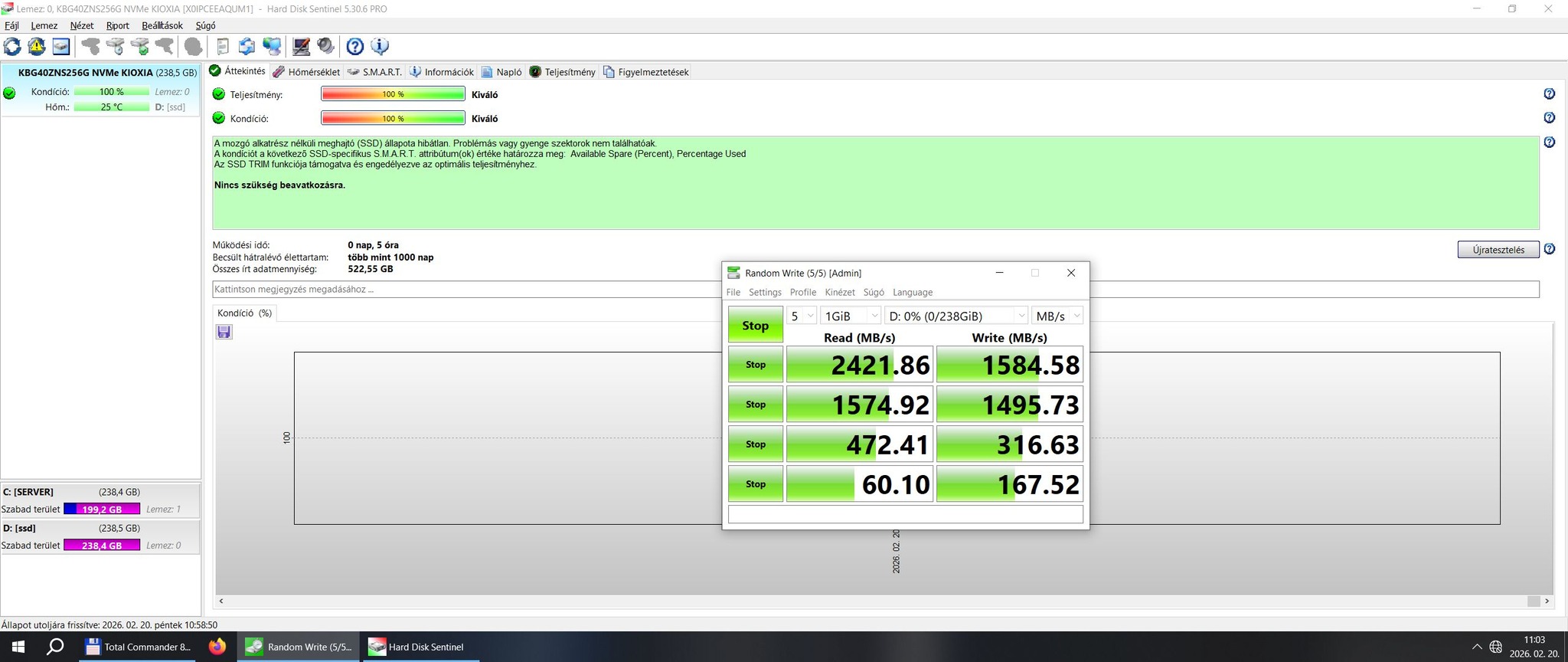Click Stop button beside 472.41 read result
1568x662 pixels.
tap(755, 444)
